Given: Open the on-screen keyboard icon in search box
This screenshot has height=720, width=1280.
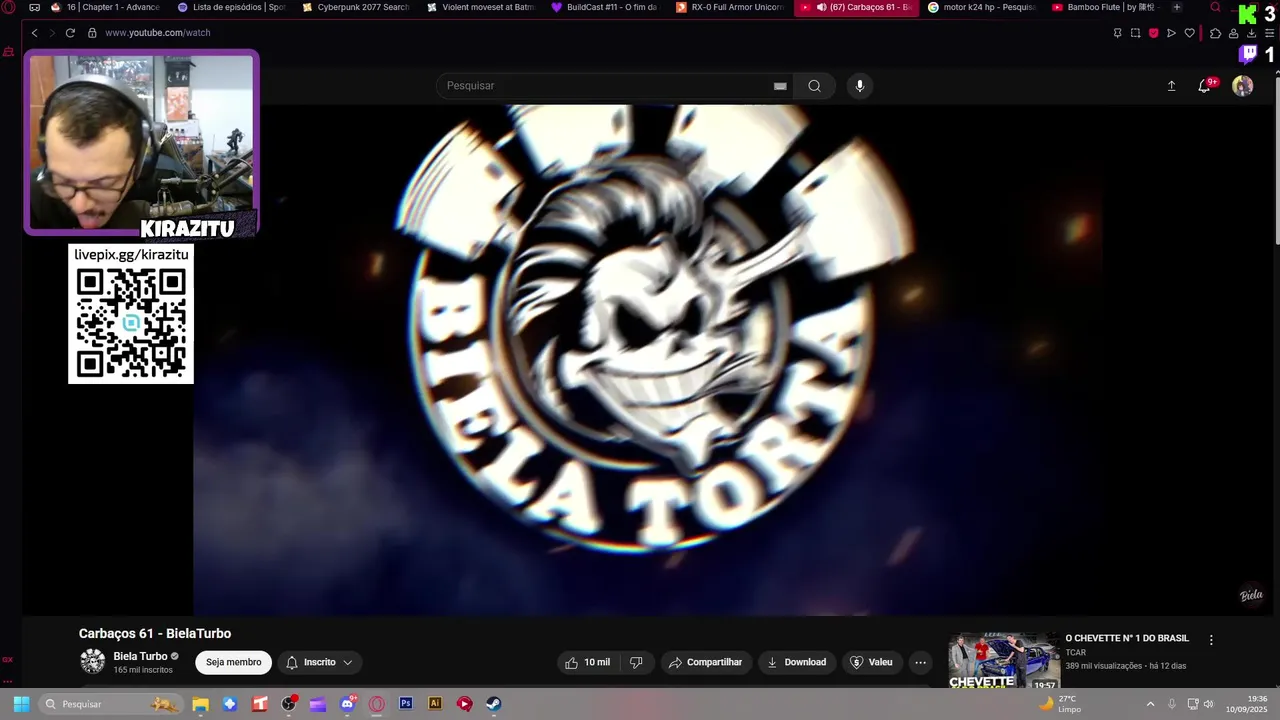Looking at the screenshot, I should tap(780, 86).
